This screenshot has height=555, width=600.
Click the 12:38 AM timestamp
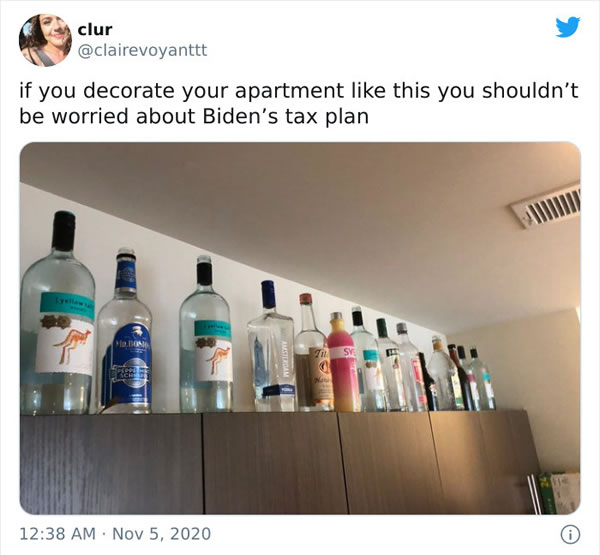(57, 534)
